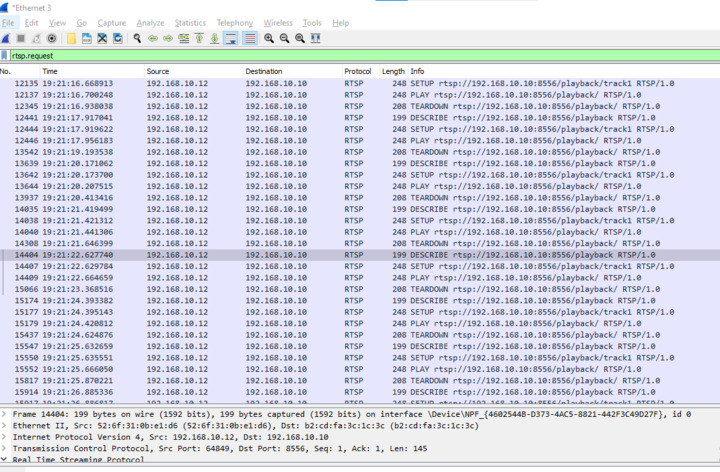
Task: Click the resize columns icon
Action: point(316,38)
